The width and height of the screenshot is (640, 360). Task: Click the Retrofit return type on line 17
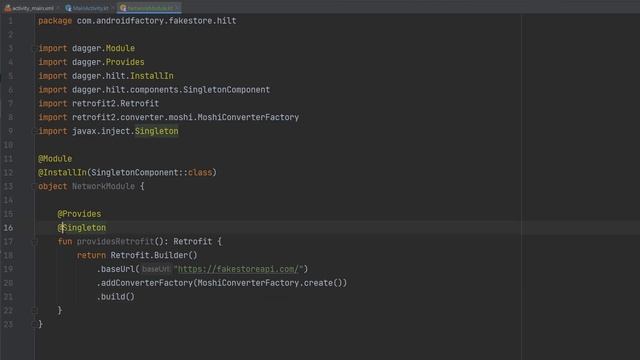coord(193,242)
